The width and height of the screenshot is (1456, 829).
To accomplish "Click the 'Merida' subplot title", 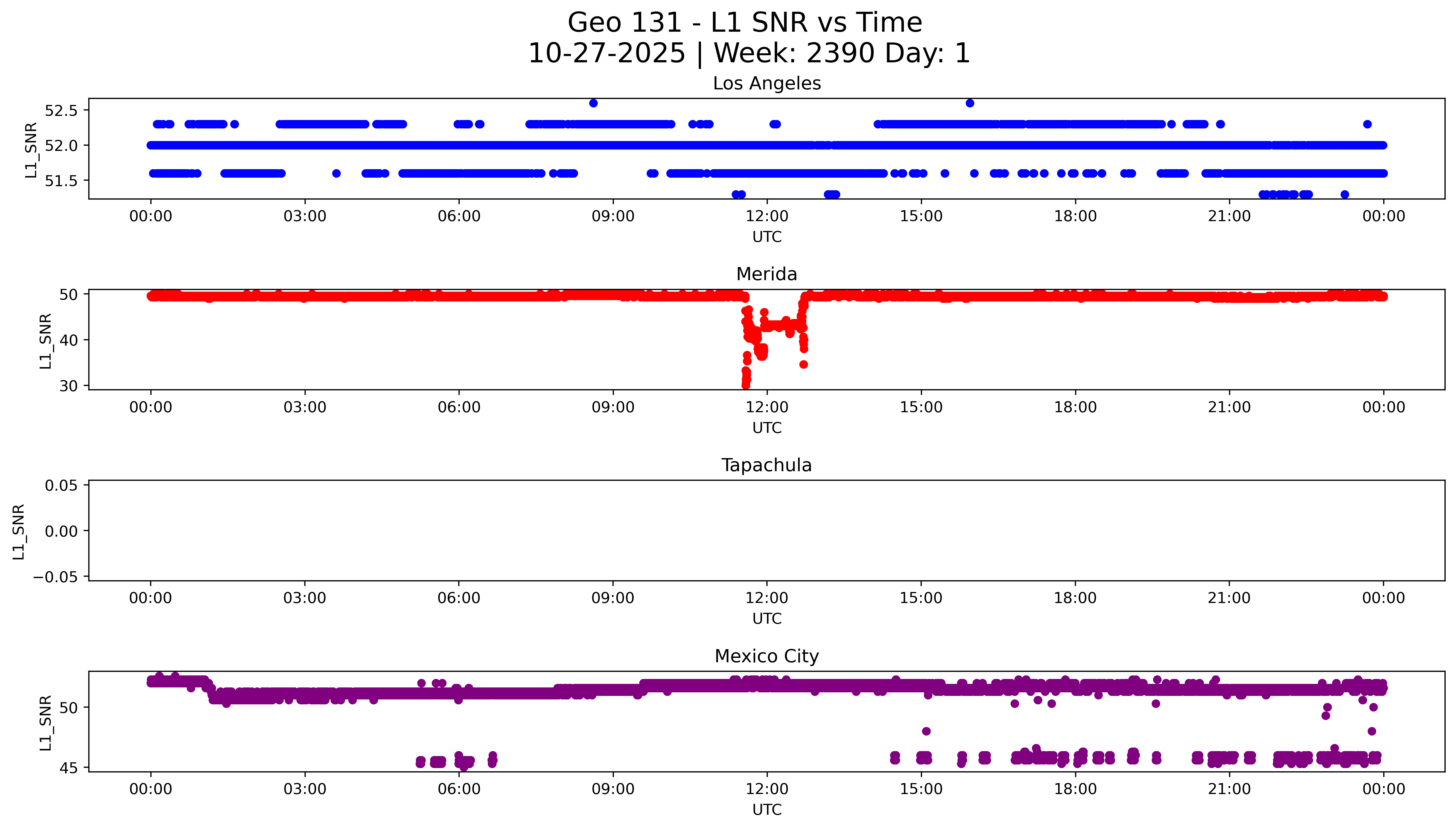I will click(x=766, y=274).
